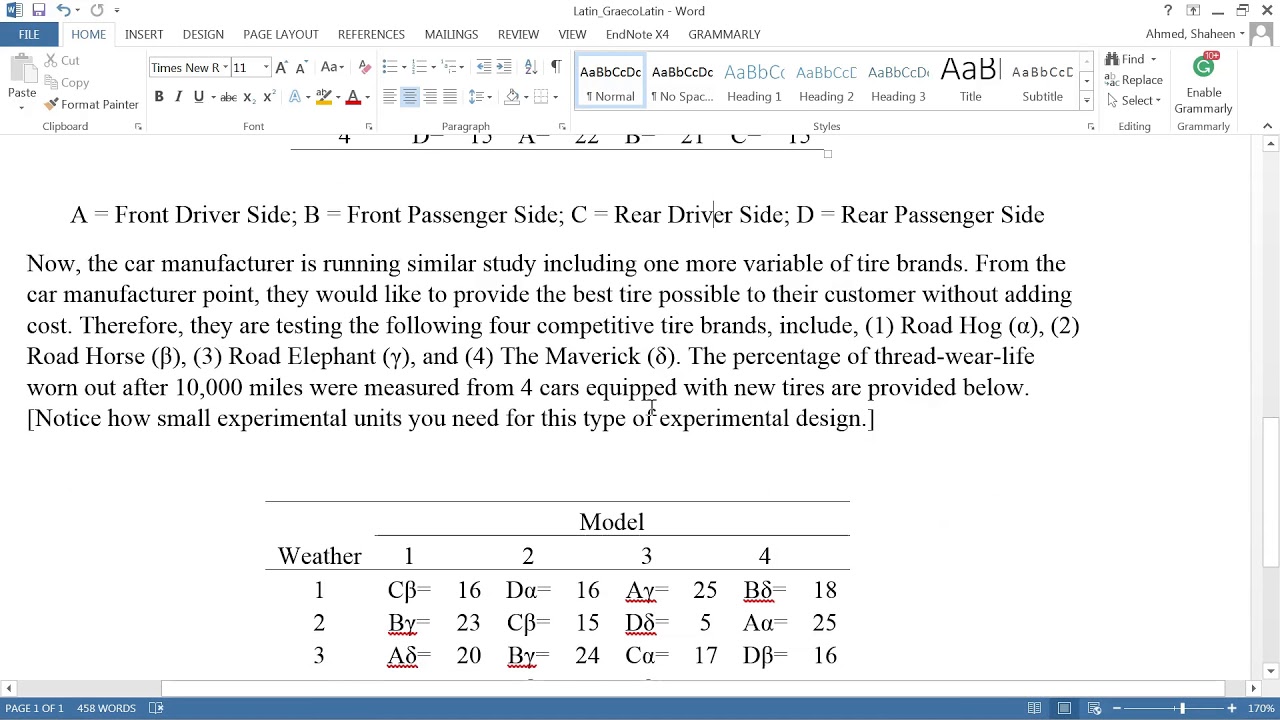Open the font name dropdown
This screenshot has width=1280, height=720.
click(226, 67)
